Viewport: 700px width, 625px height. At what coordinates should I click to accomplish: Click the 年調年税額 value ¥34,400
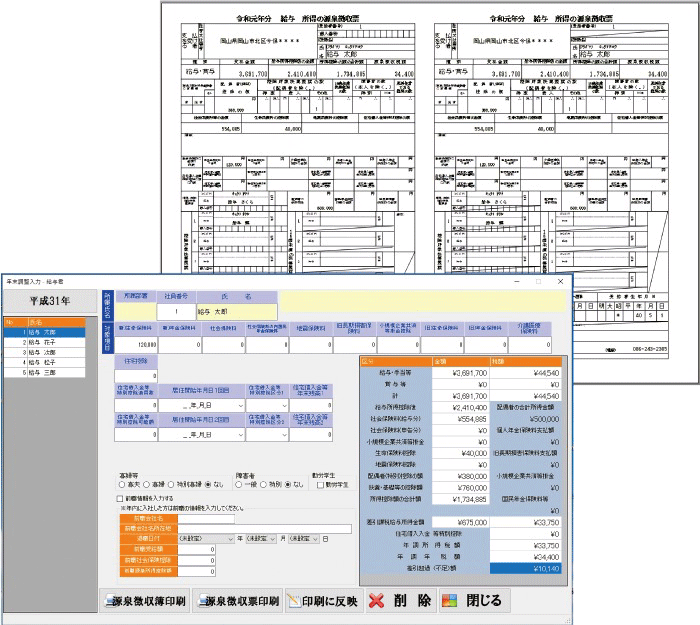click(525, 557)
